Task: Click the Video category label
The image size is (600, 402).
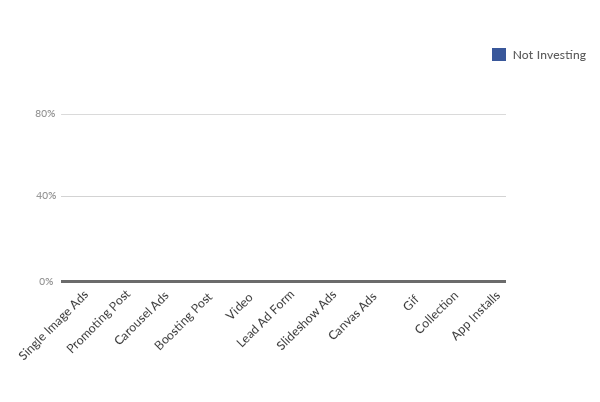Action: click(x=239, y=306)
